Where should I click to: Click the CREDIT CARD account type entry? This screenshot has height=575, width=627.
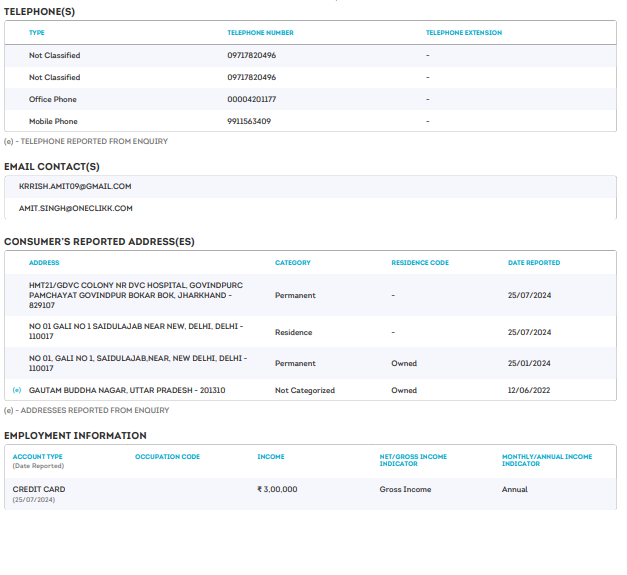39,489
